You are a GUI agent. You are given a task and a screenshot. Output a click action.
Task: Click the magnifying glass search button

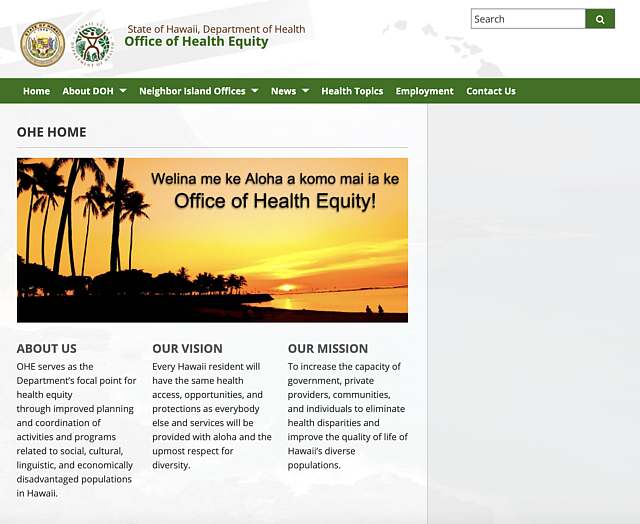tap(600, 19)
